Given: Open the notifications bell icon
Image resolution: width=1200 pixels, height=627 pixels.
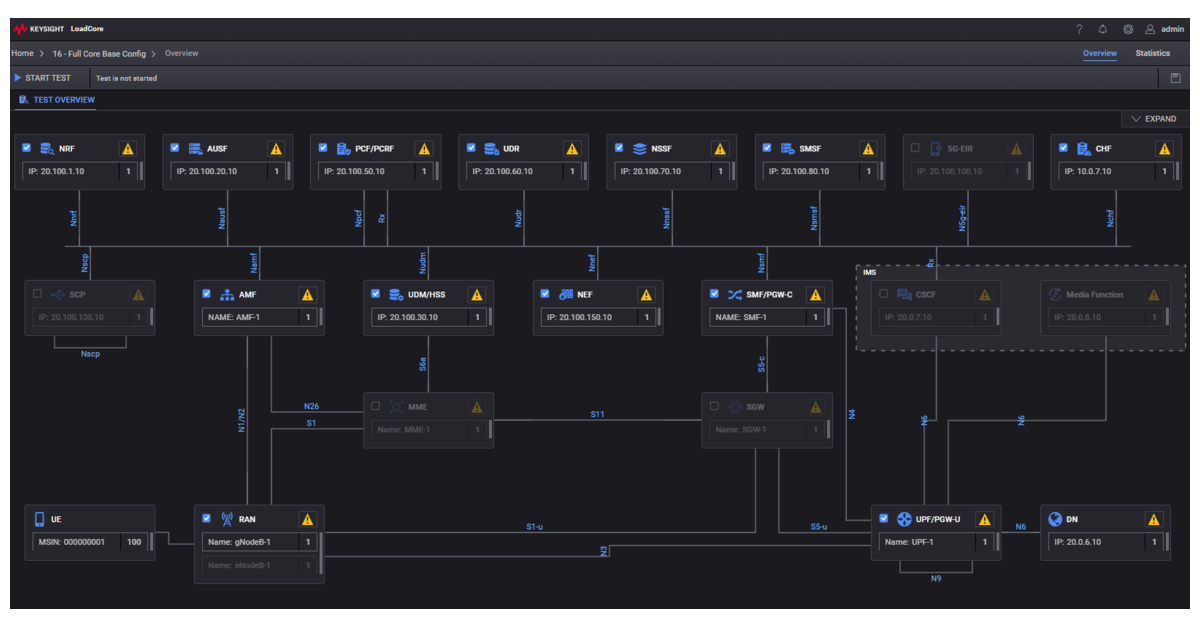Looking at the screenshot, I should [1105, 29].
